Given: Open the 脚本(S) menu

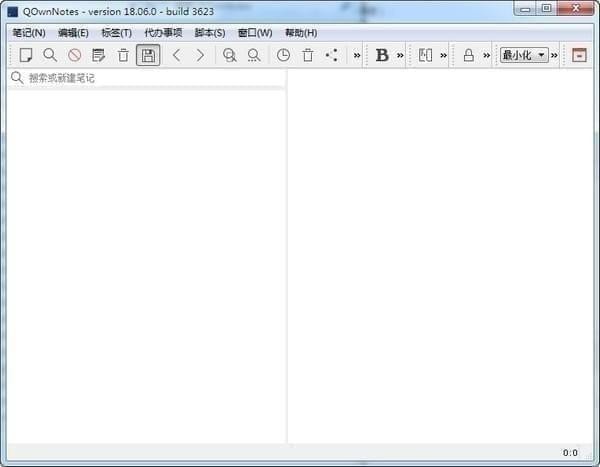Looking at the screenshot, I should pyautogui.click(x=210, y=33).
